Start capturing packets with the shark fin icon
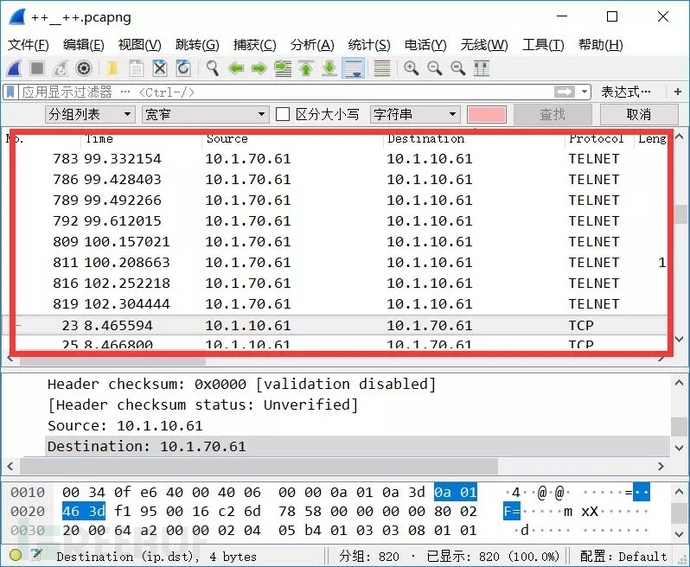The width and height of the screenshot is (690, 567). click(x=14, y=69)
